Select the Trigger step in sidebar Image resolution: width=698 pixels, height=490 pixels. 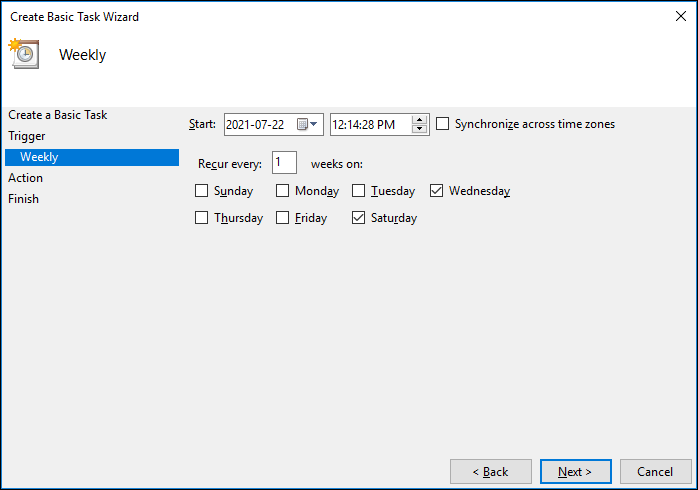[x=26, y=136]
